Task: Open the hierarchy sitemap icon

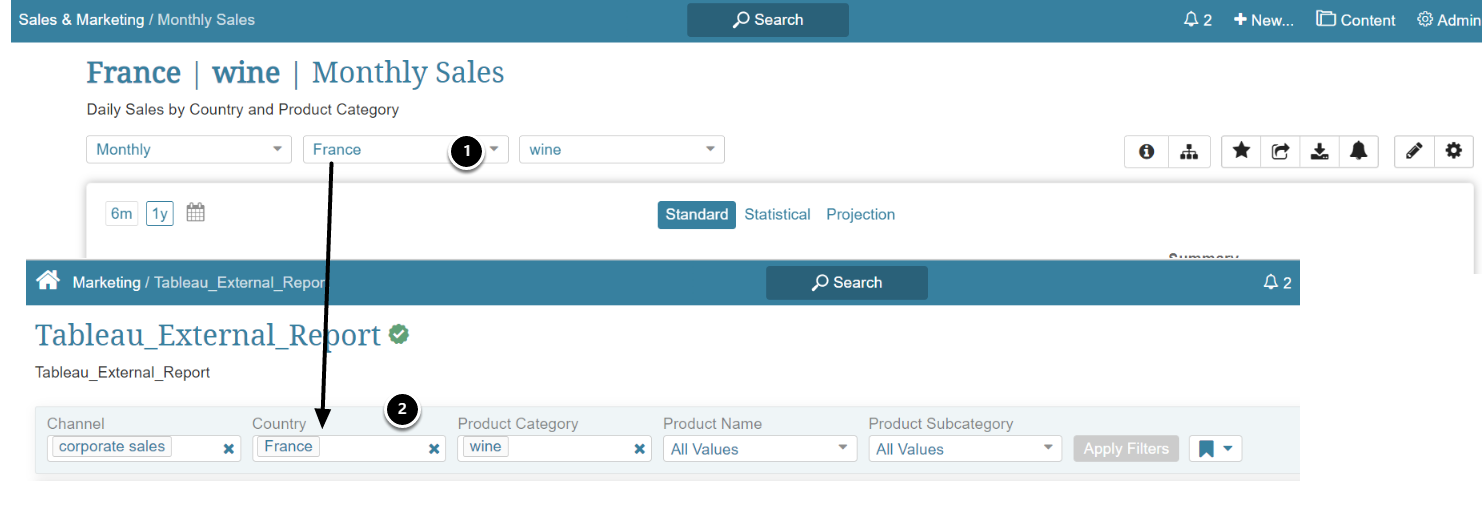Action: [1188, 151]
